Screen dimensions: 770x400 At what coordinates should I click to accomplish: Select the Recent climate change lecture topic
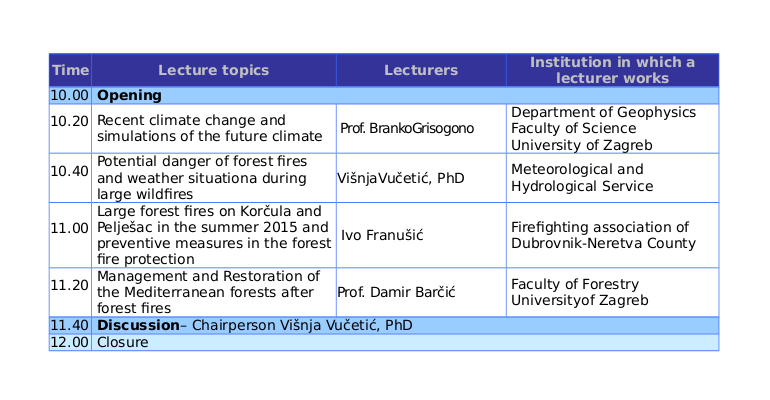tap(209, 128)
